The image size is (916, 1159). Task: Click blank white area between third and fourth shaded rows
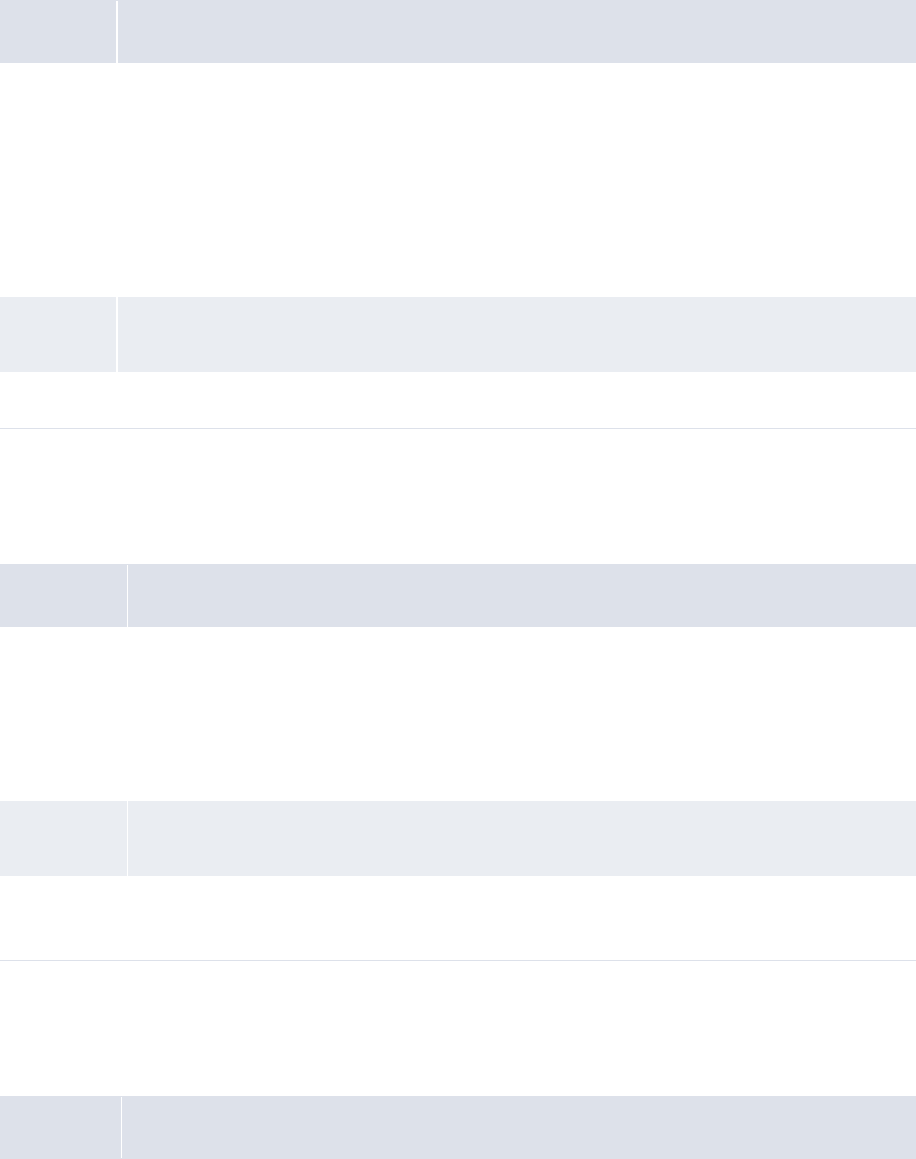[458, 714]
